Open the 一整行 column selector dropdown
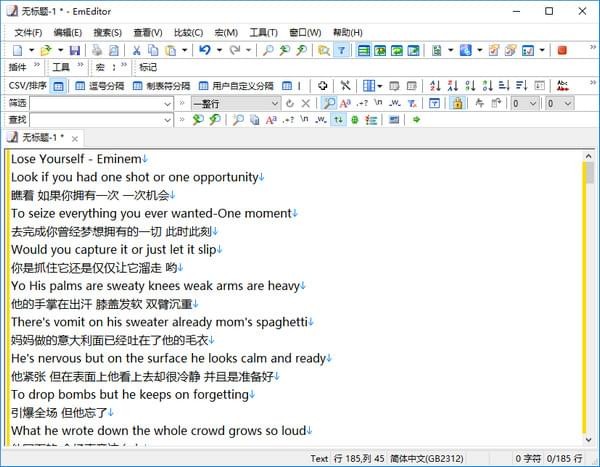 click(275, 103)
